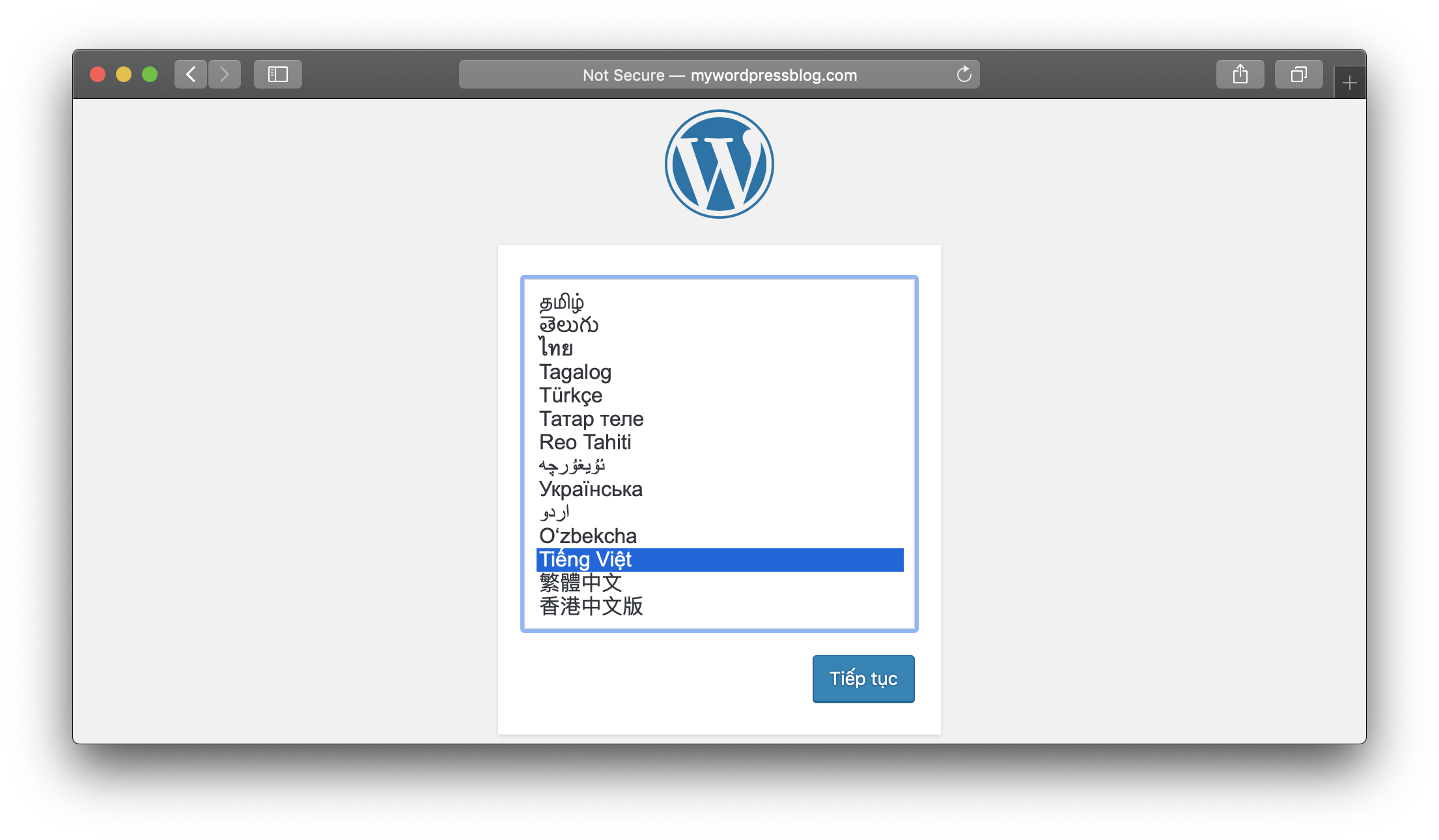Click the mywordpressblog.com address bar
This screenshot has height=840, width=1439.
click(x=719, y=75)
